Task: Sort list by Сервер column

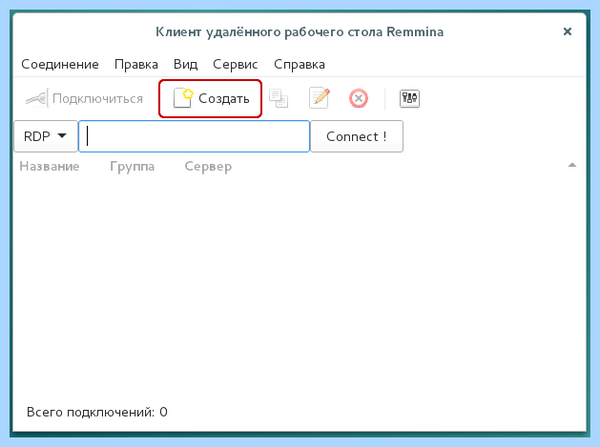Action: click(208, 167)
